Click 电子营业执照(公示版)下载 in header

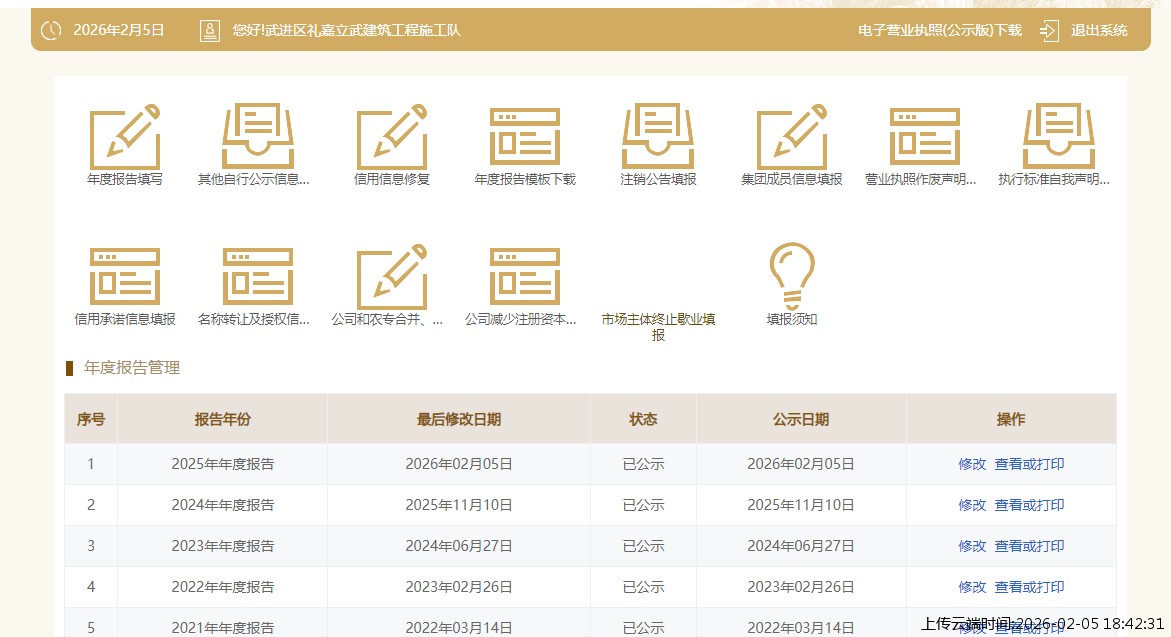pos(939,30)
